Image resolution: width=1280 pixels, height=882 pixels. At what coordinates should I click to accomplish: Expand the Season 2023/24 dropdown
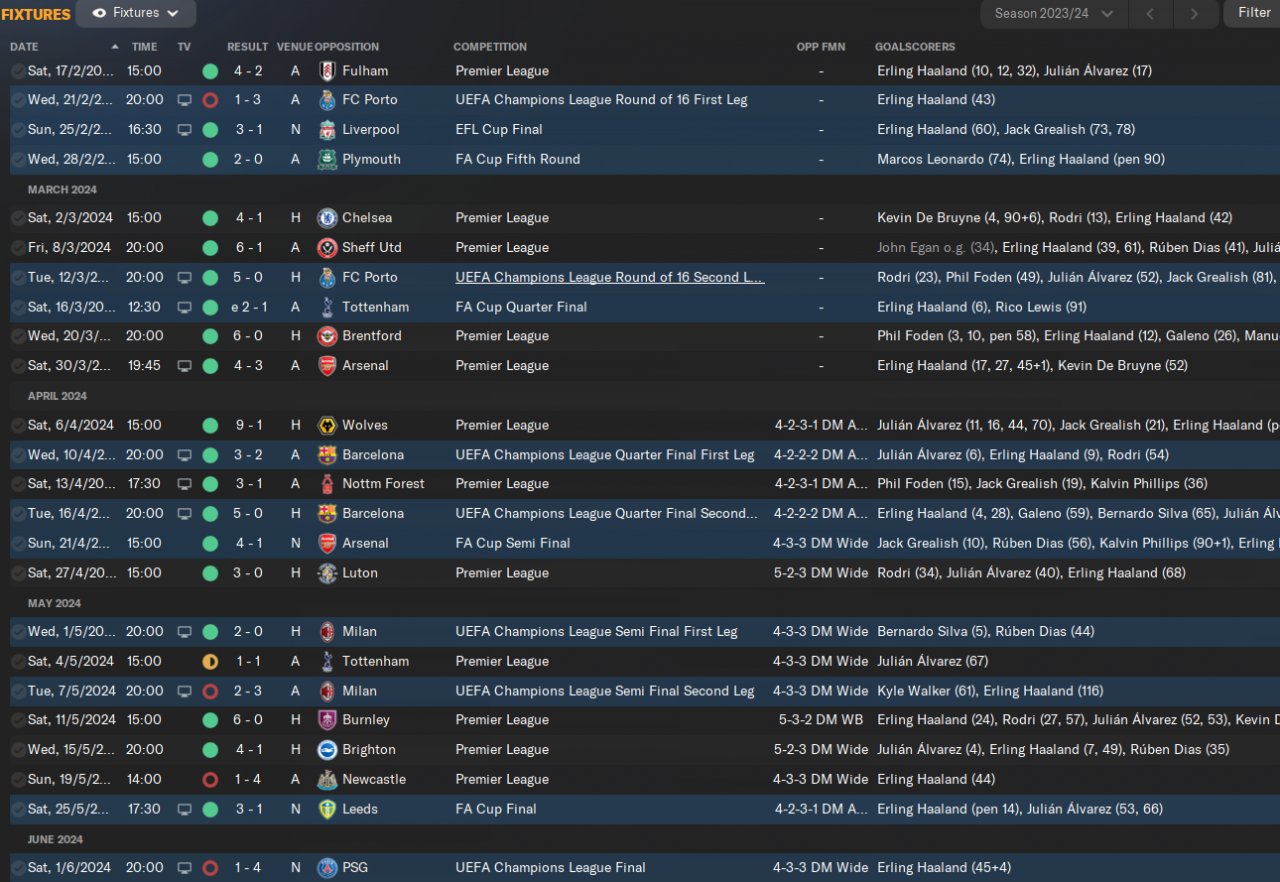[1054, 14]
